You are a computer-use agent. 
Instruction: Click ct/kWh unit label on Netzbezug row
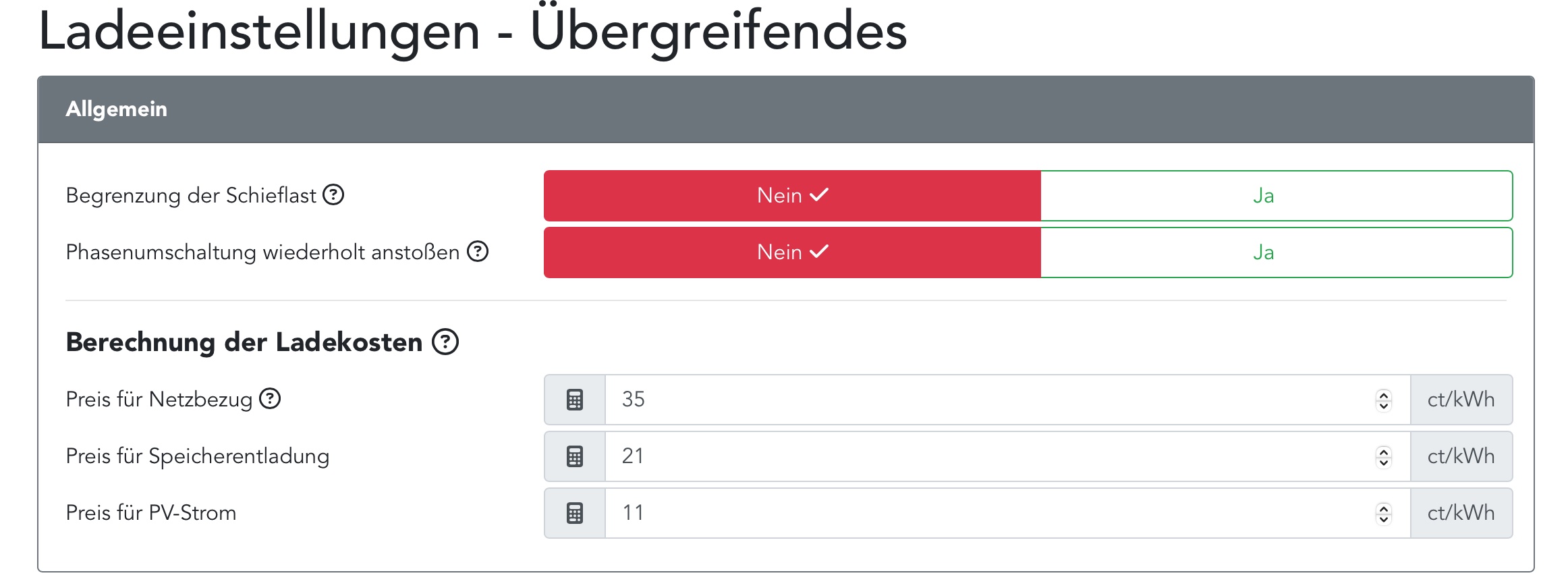tap(1461, 400)
